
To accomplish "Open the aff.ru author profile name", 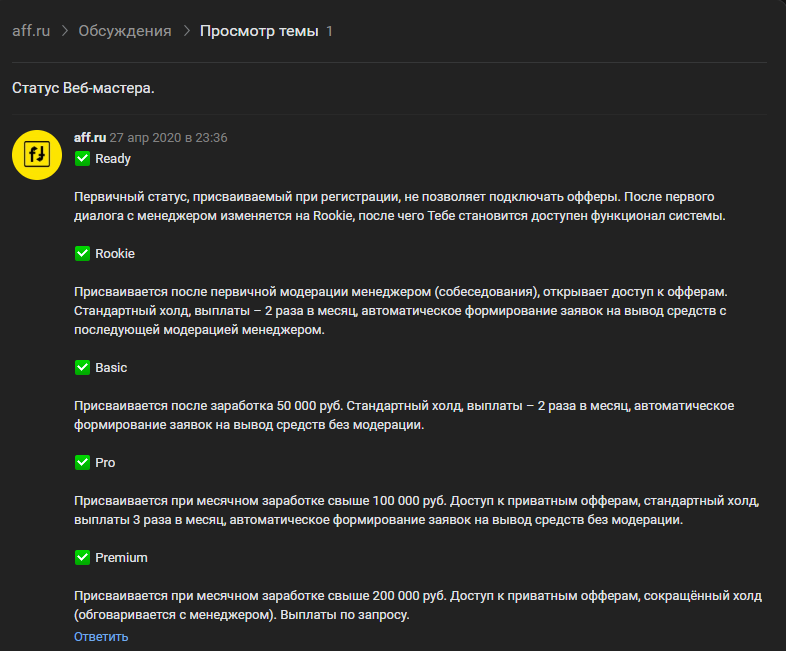I will [90, 138].
